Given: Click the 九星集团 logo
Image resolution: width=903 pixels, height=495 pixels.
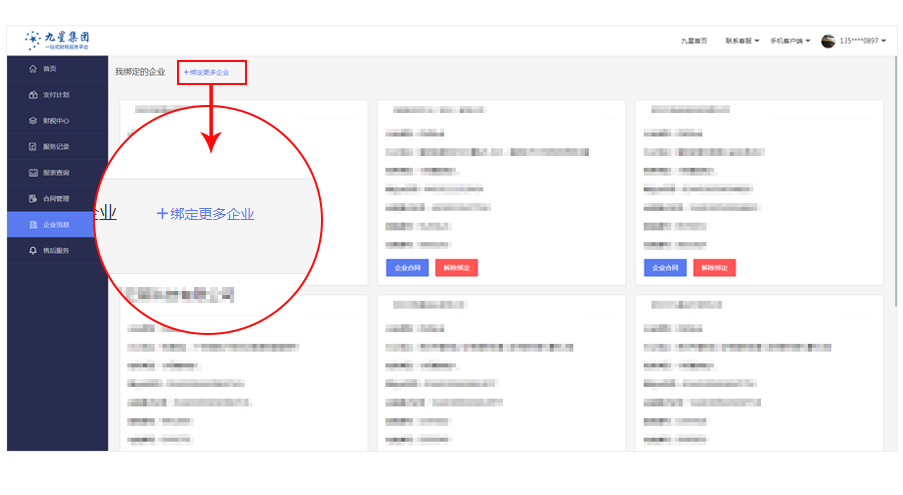Looking at the screenshot, I should pos(62,40).
